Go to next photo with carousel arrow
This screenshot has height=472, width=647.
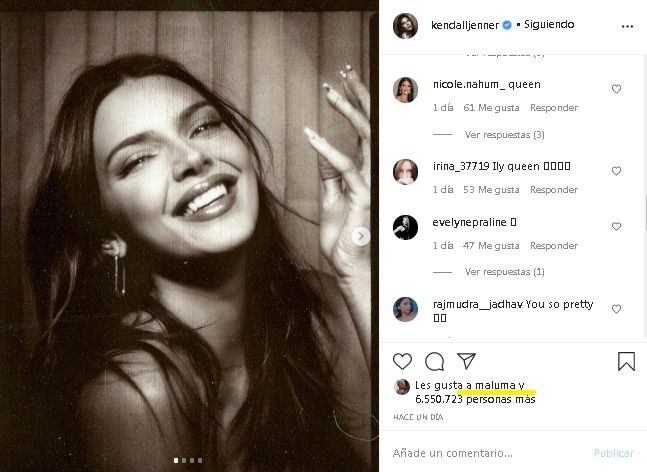(362, 236)
